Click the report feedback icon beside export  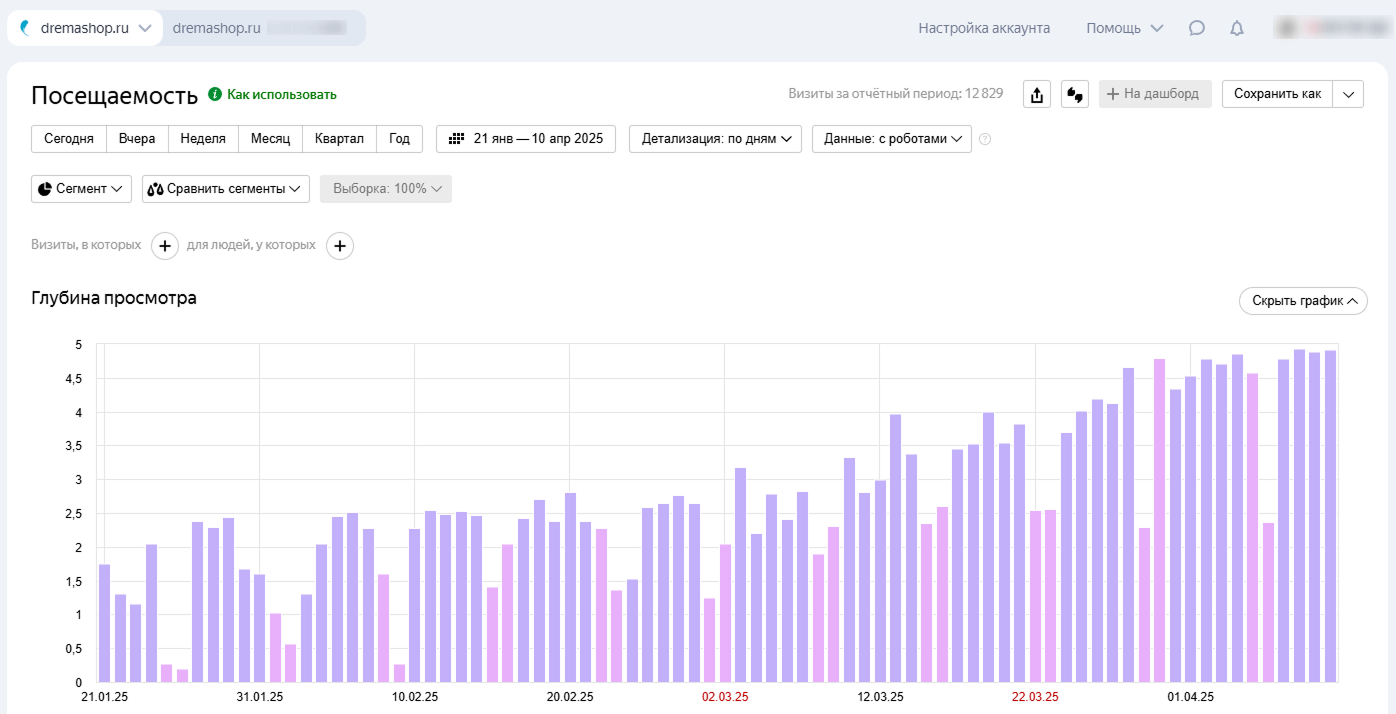point(1075,94)
